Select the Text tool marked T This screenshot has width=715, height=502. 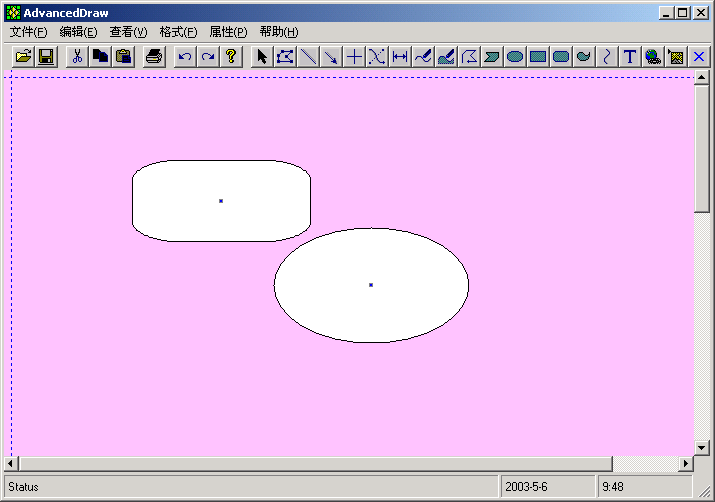point(630,56)
